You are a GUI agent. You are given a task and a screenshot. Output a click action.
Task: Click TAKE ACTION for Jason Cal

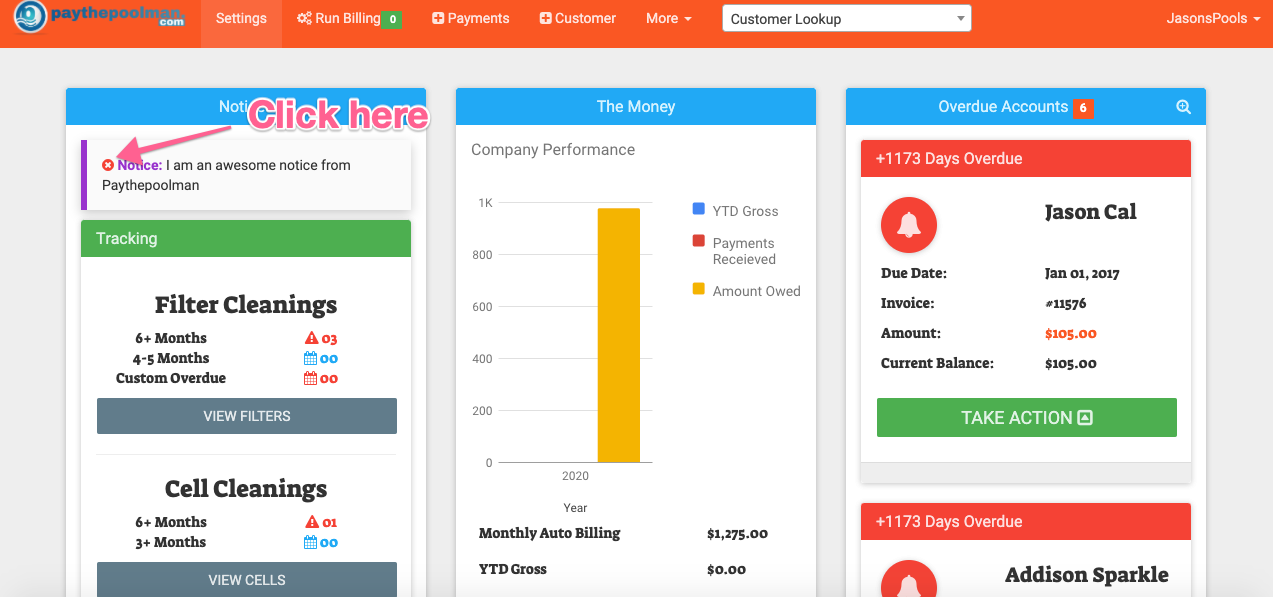point(1027,418)
